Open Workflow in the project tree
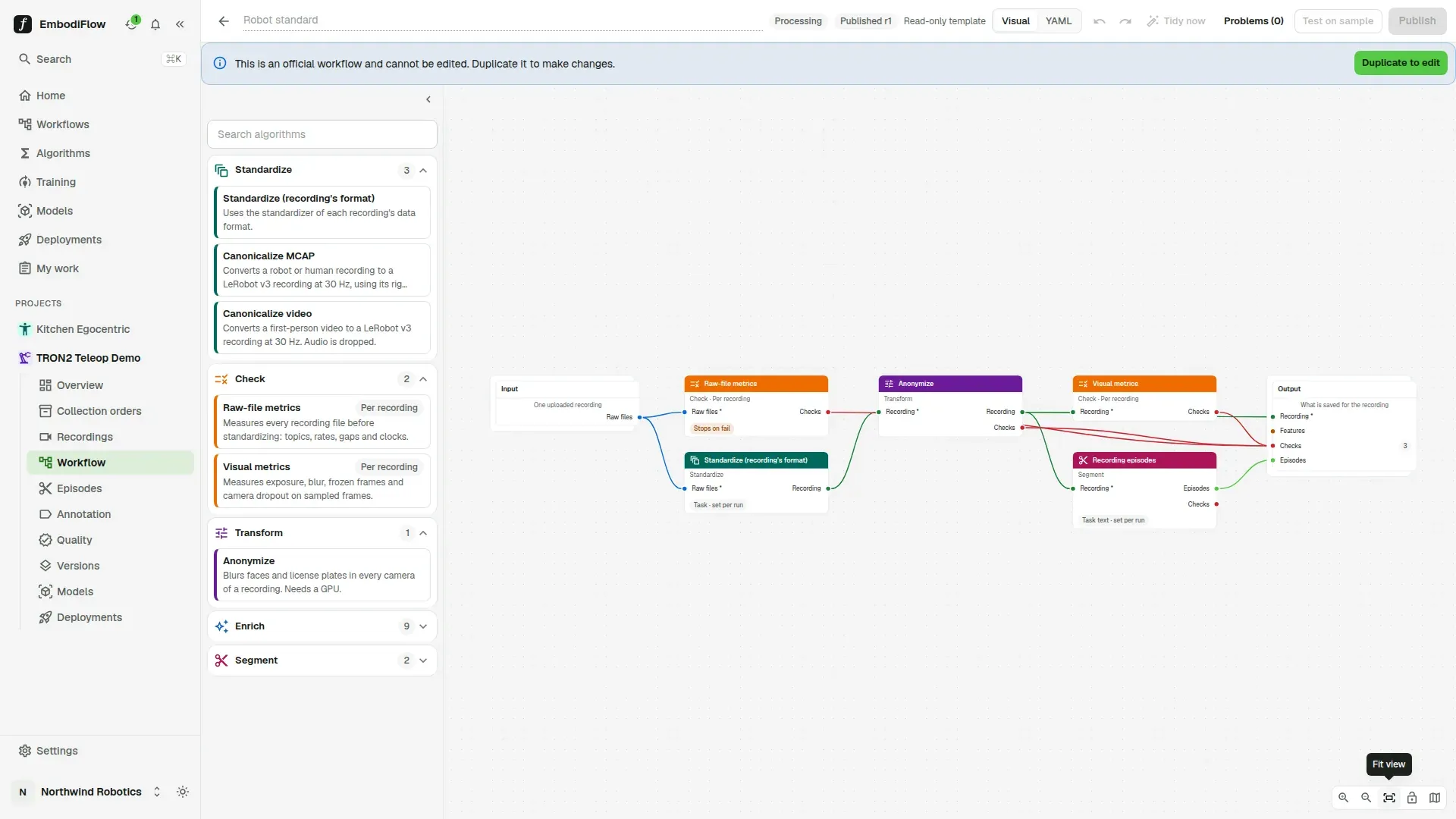1456x819 pixels. (x=111, y=463)
